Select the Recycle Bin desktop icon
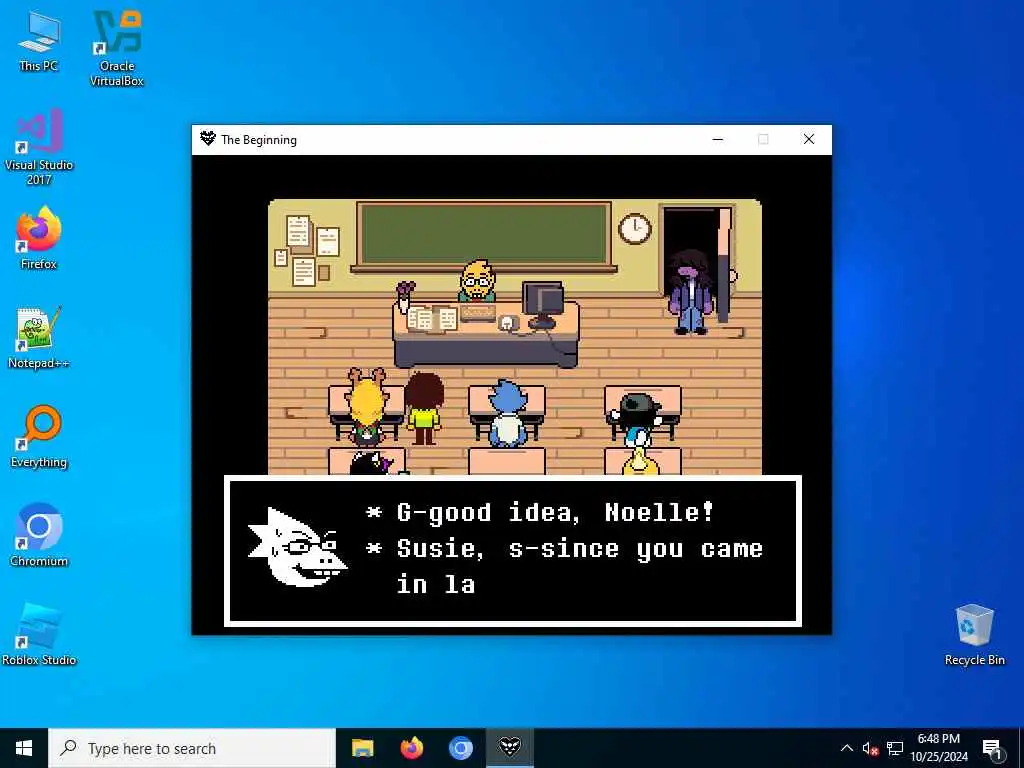 [x=974, y=635]
